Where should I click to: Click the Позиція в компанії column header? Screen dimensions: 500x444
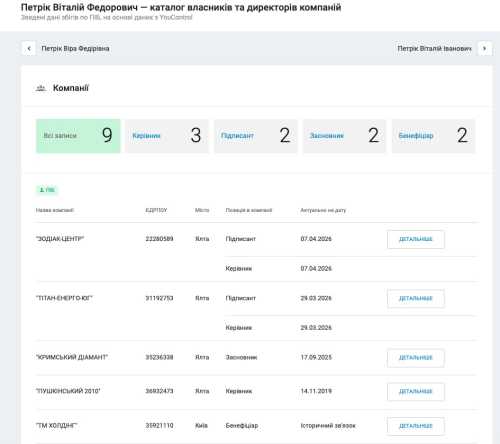(x=249, y=210)
